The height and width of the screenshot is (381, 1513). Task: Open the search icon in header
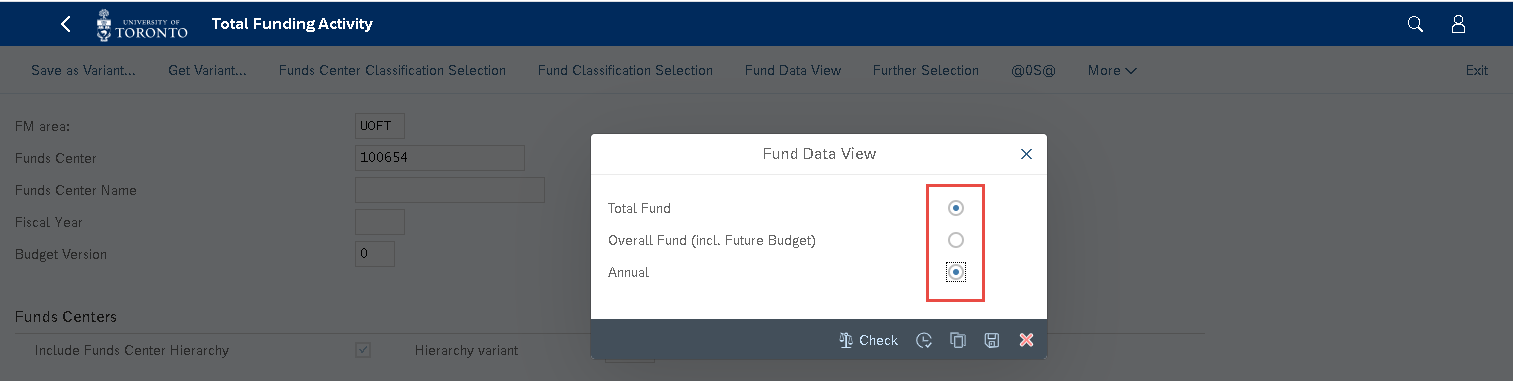pyautogui.click(x=1415, y=24)
